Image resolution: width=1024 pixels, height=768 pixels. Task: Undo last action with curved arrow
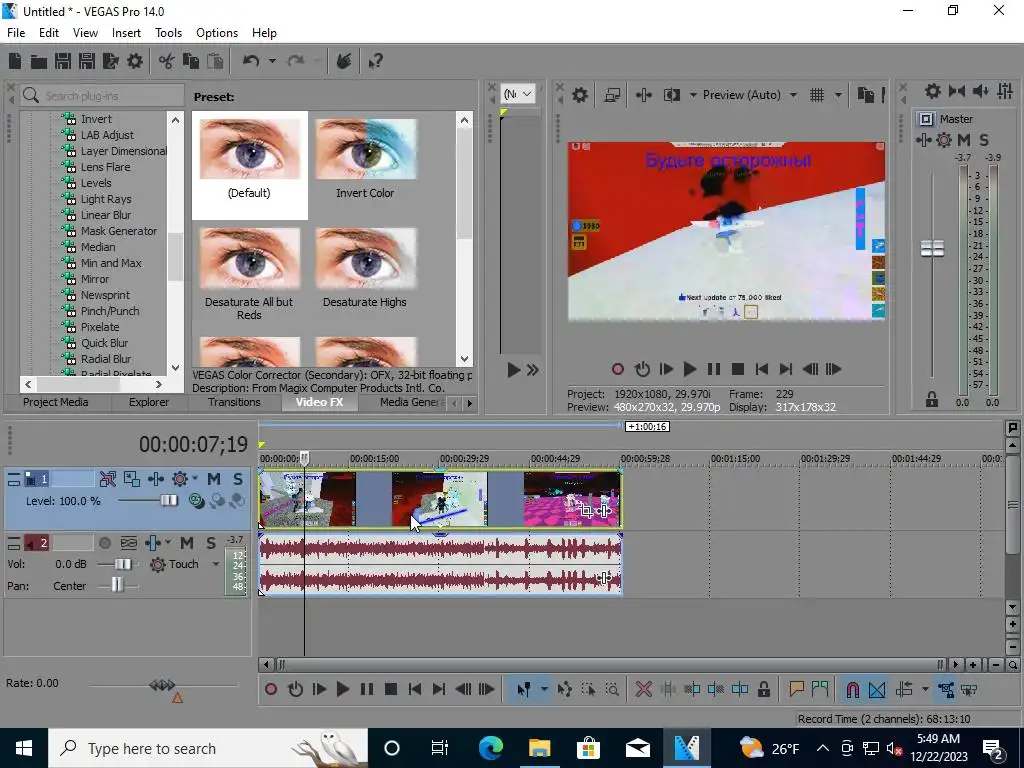click(251, 61)
